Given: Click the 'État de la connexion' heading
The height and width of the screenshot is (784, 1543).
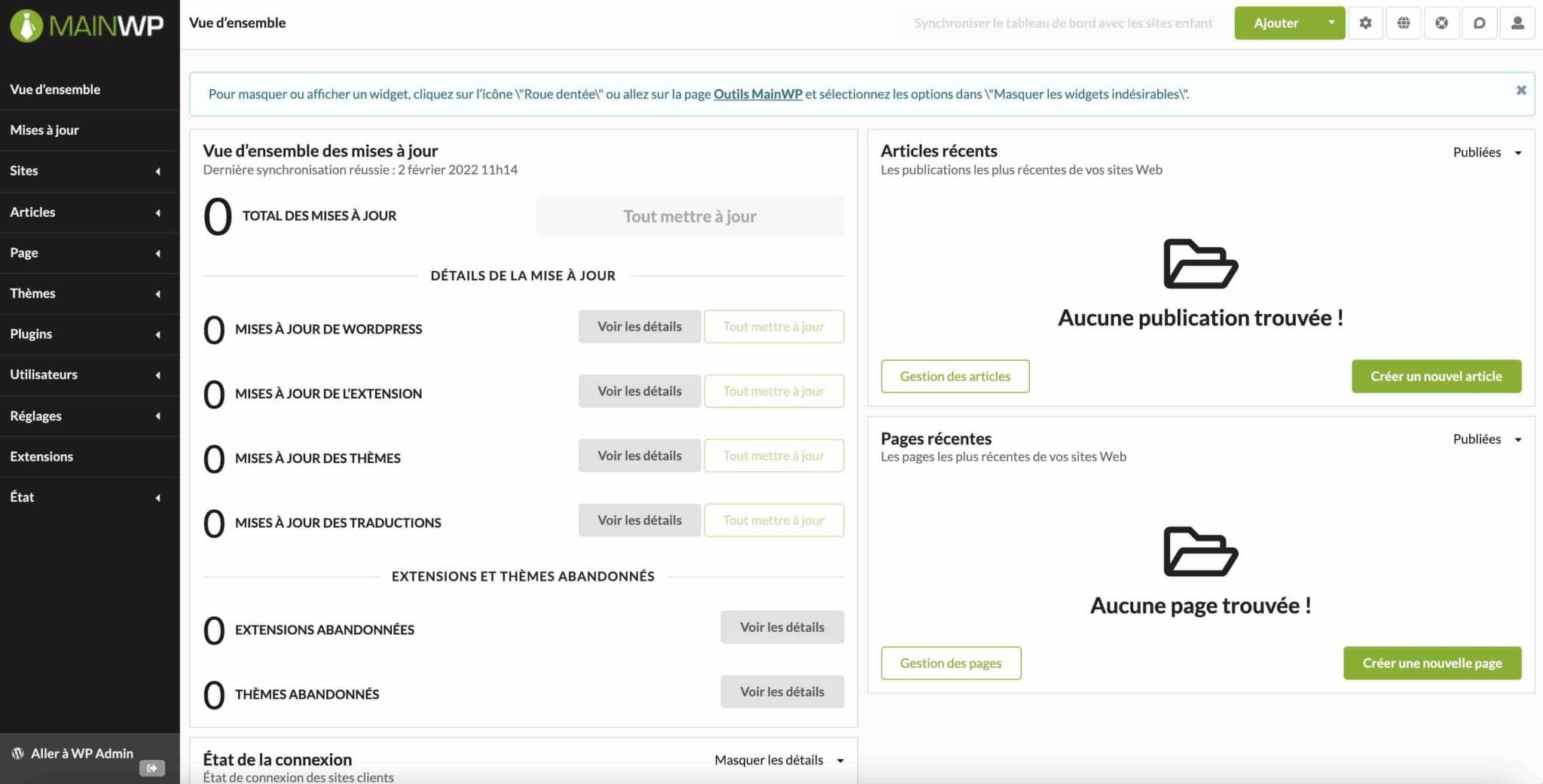Looking at the screenshot, I should 277,759.
